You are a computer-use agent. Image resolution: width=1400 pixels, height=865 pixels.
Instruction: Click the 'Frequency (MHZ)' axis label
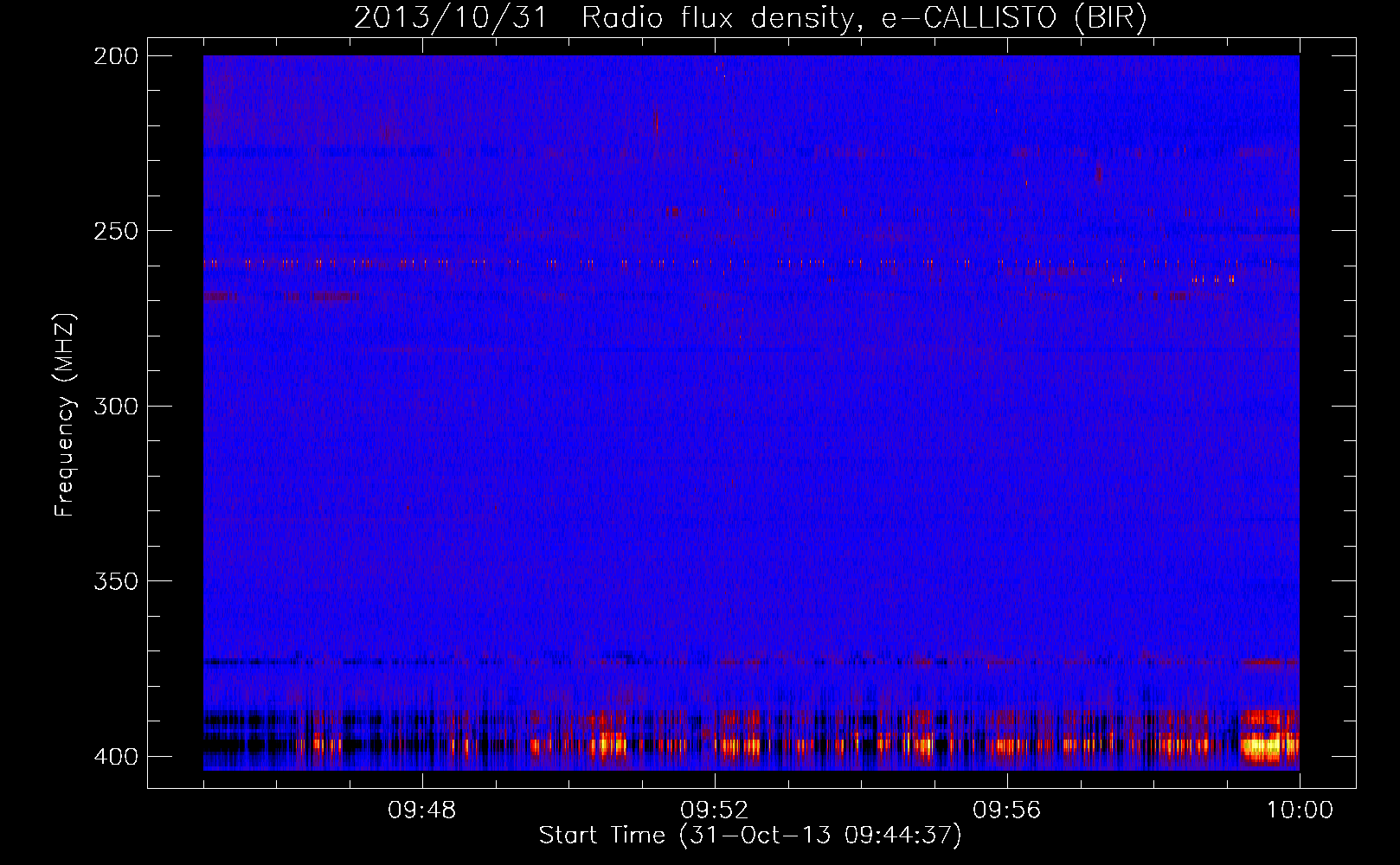coord(65,415)
